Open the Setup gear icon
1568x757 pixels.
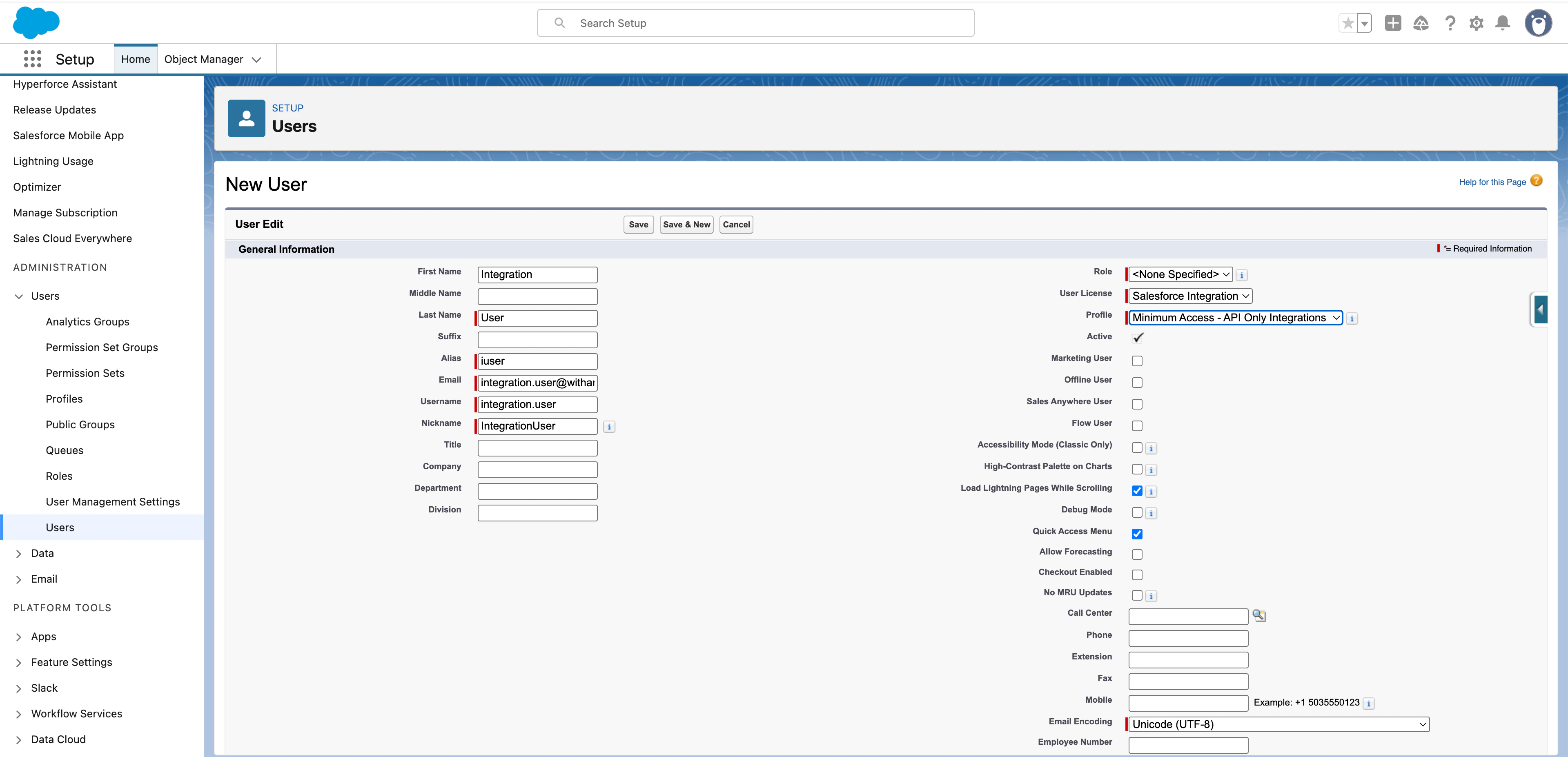(1476, 23)
